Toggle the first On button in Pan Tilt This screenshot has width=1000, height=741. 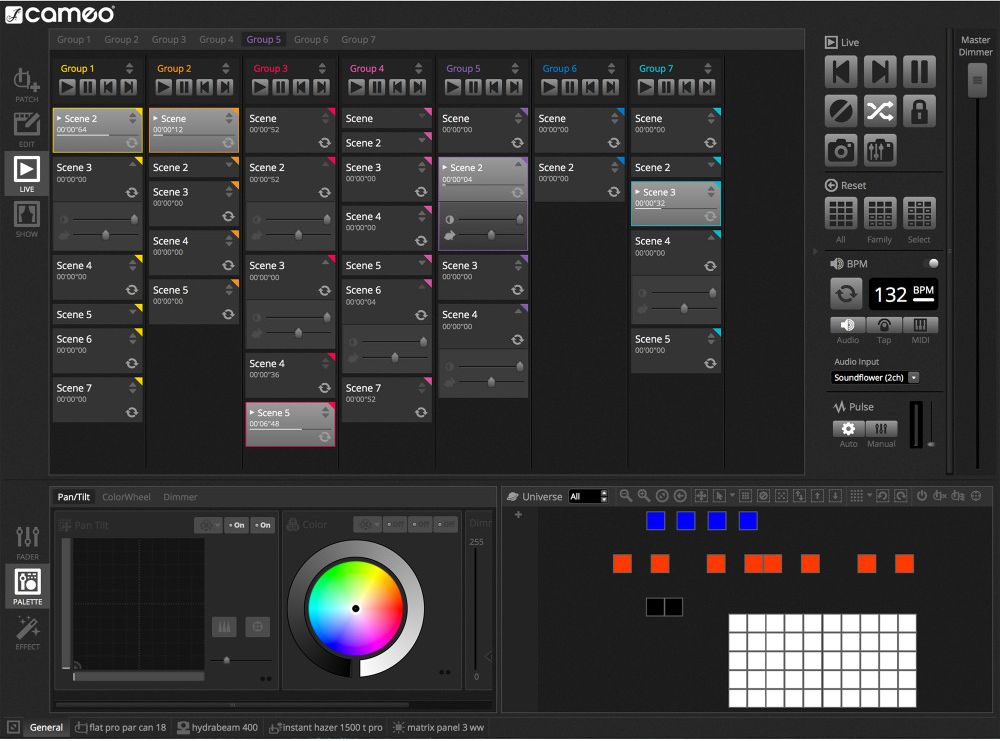click(x=236, y=525)
